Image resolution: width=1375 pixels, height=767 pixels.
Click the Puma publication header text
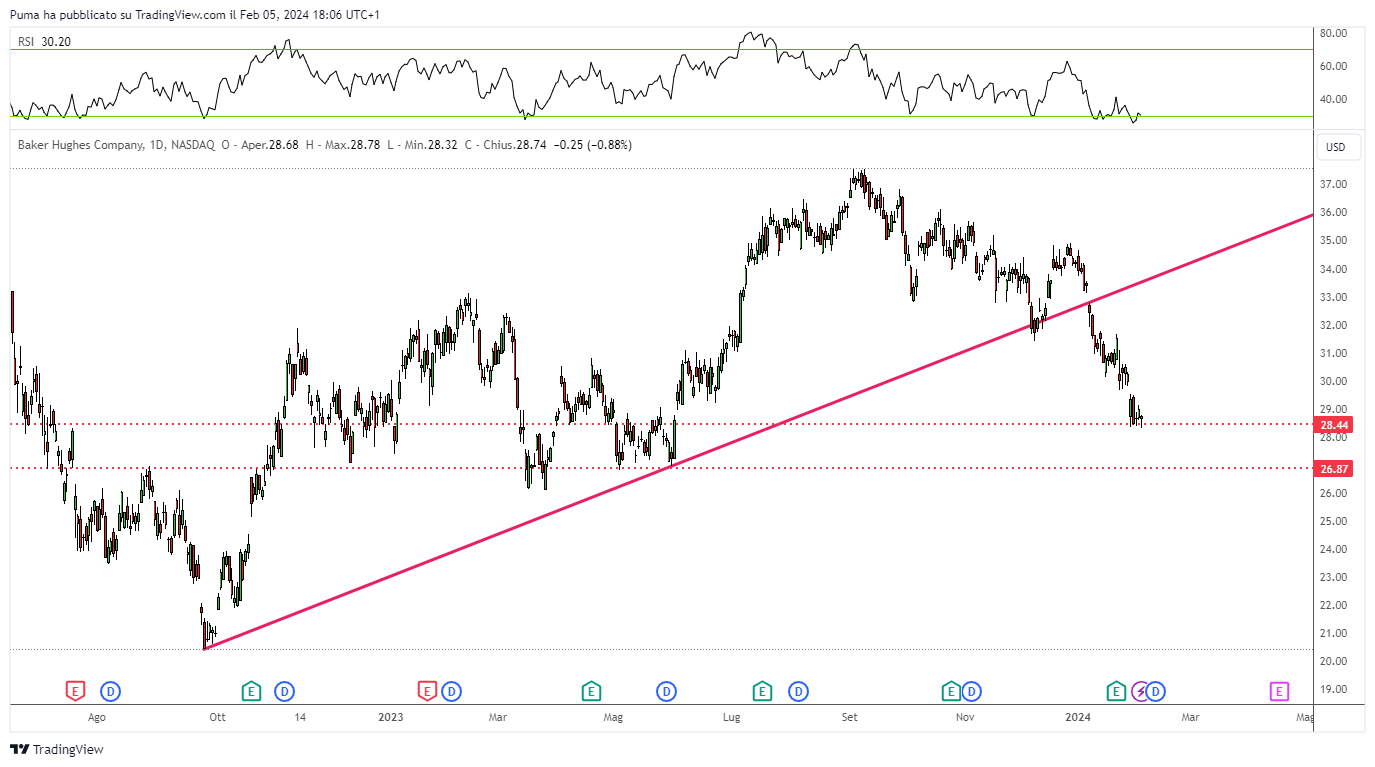click(x=195, y=14)
